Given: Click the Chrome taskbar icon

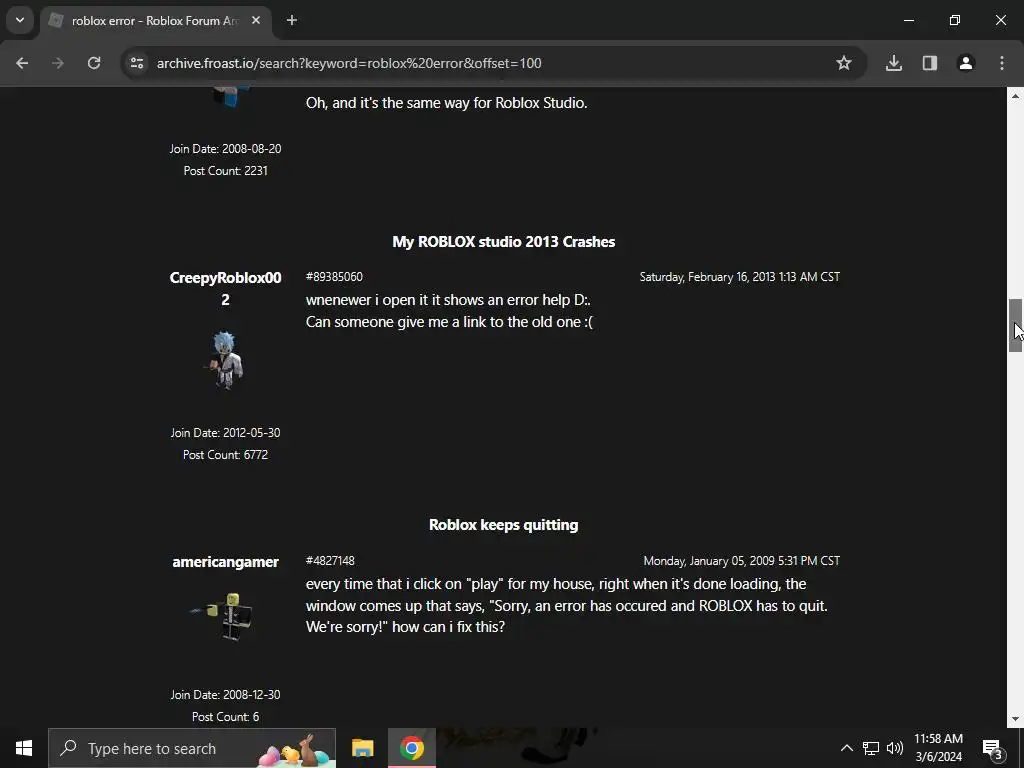Looking at the screenshot, I should tap(411, 748).
